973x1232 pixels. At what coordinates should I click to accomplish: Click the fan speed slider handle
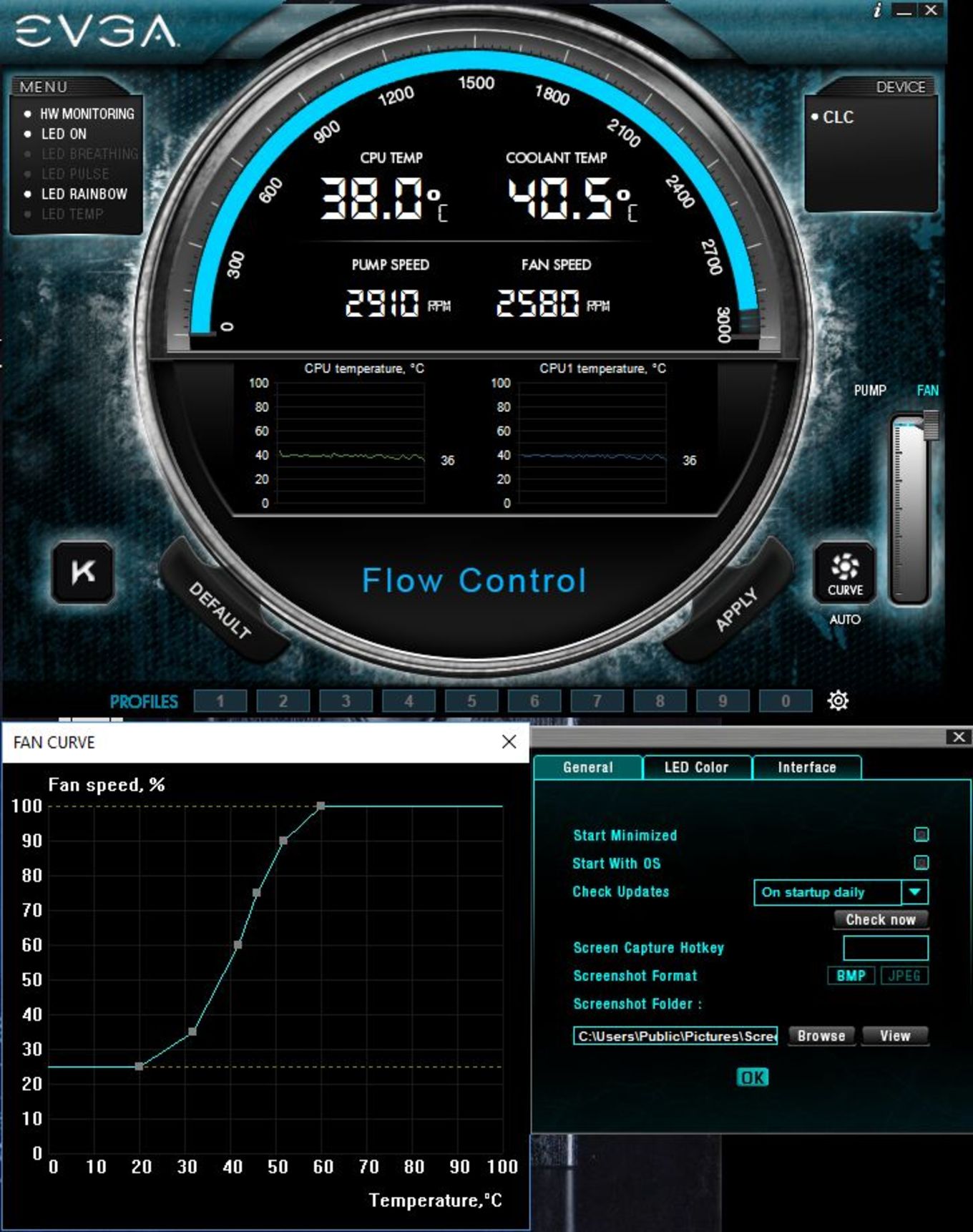[931, 424]
